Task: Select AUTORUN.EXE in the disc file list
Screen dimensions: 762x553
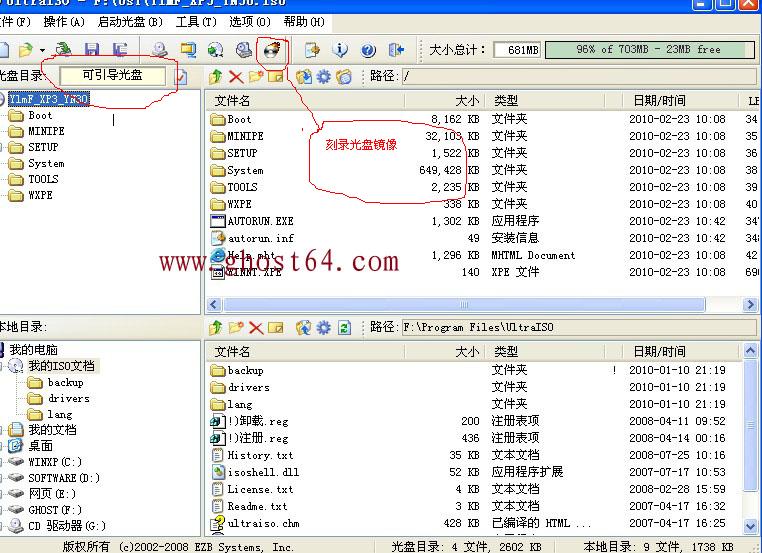Action: tap(260, 222)
